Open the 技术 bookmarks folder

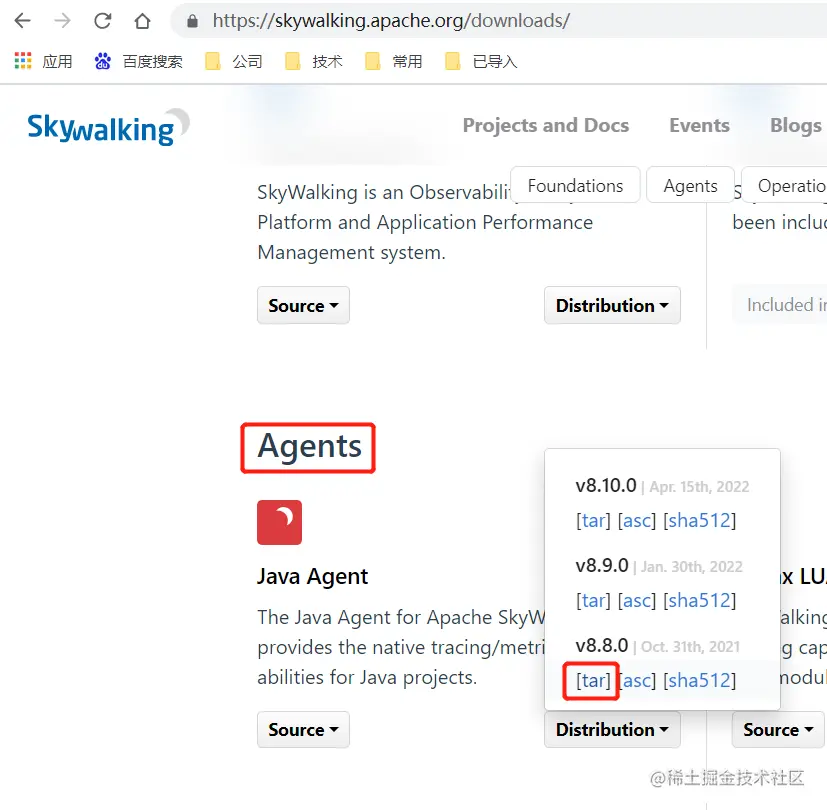pyautogui.click(x=314, y=62)
